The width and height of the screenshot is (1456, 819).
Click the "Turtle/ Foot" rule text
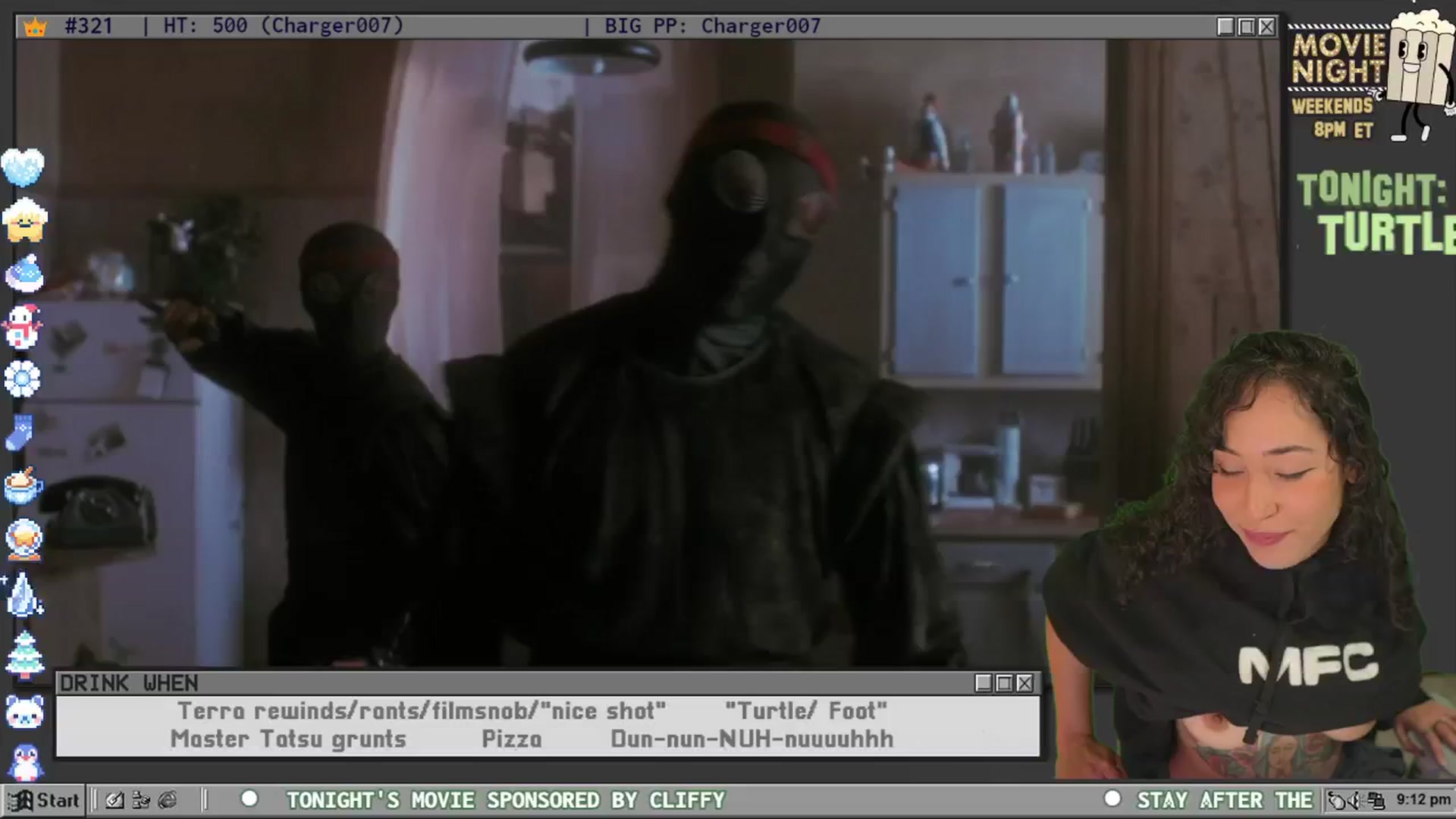coord(806,711)
